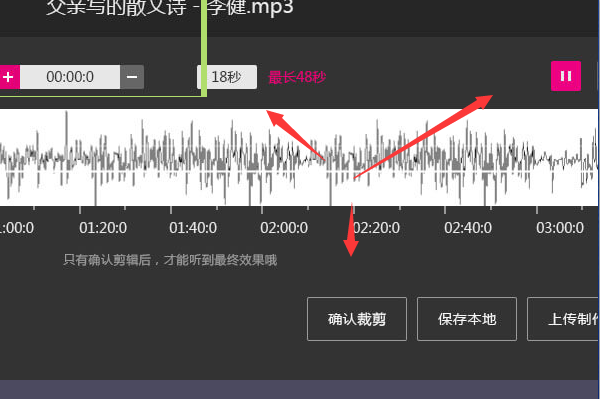This screenshot has height=399, width=600.
Task: Click the 保存本地 button
Action: (x=467, y=319)
